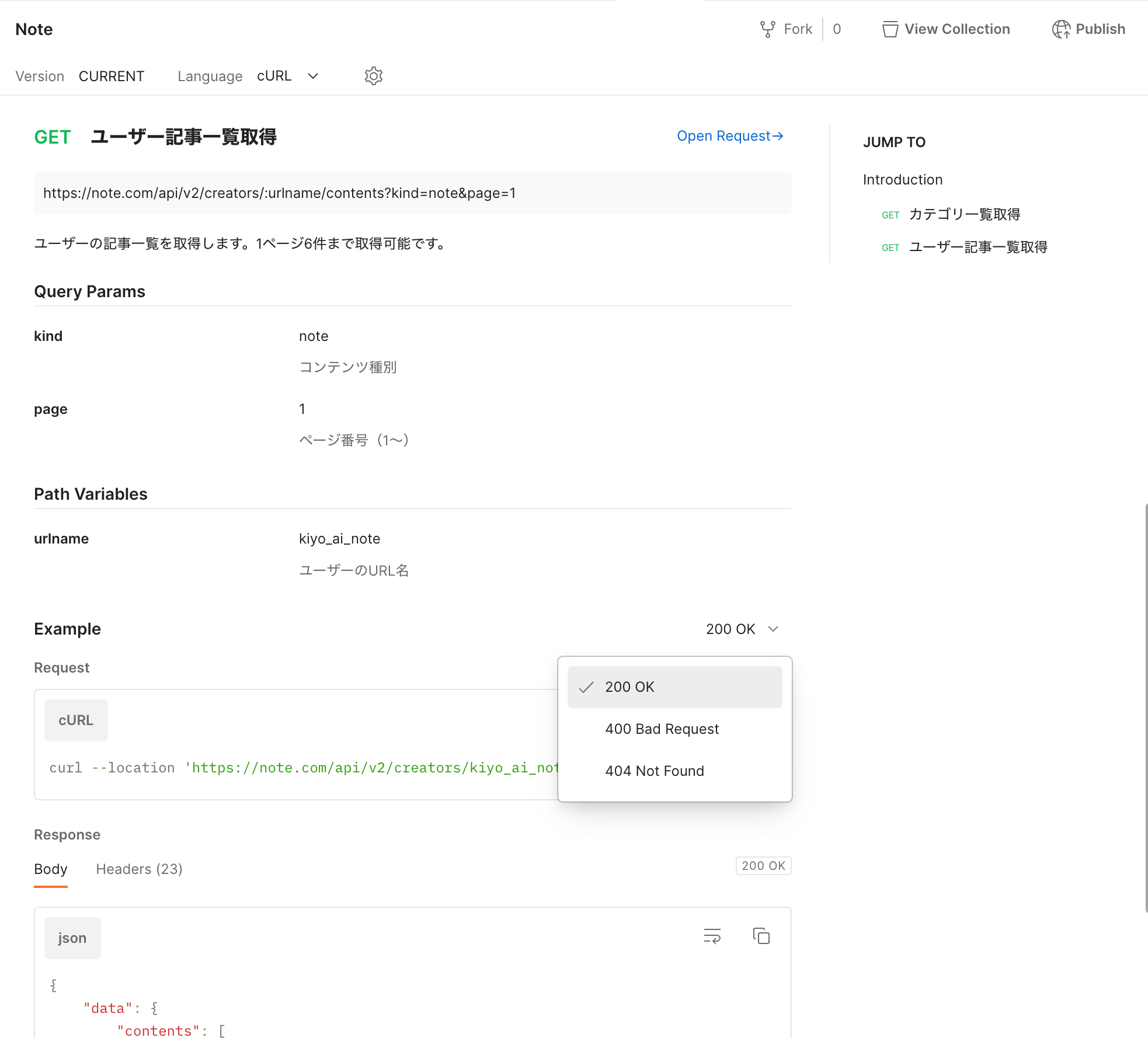Click the fork count 0
Viewport: 1148px width, 1038px height.
(x=837, y=29)
